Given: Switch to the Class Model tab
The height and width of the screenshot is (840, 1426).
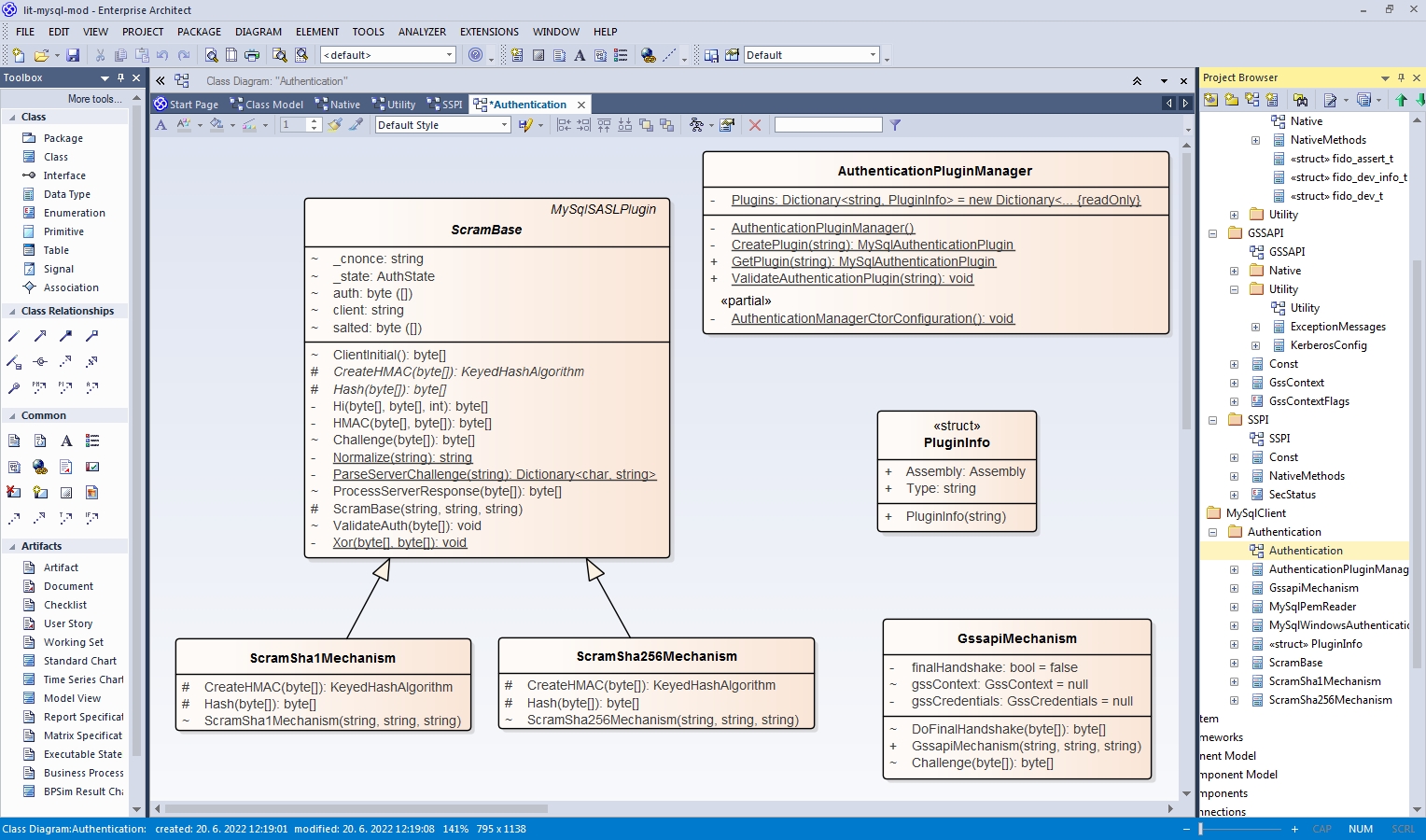Looking at the screenshot, I should point(267,105).
